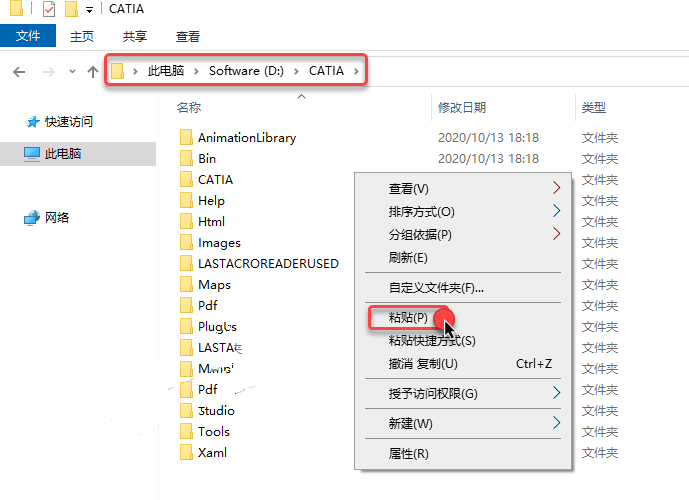This screenshot has width=689, height=500.
Task: Click the properties checkmark icon in title bar
Action: (48, 9)
